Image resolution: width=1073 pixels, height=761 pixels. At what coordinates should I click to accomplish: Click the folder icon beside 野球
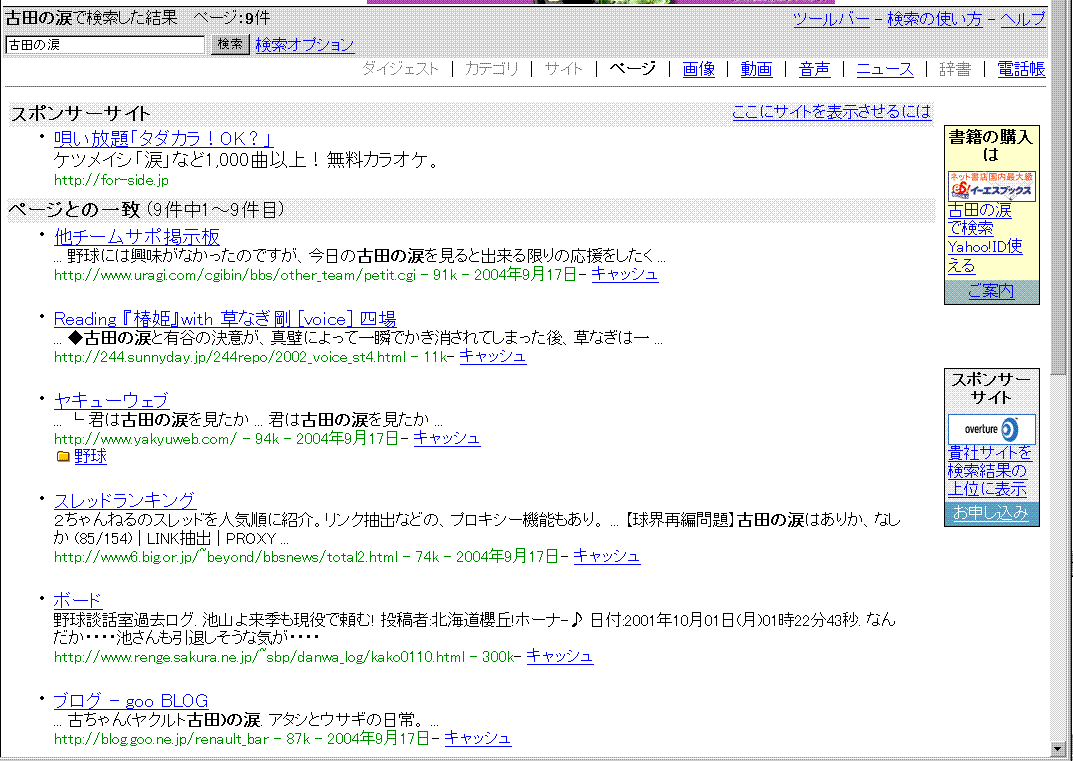63,456
